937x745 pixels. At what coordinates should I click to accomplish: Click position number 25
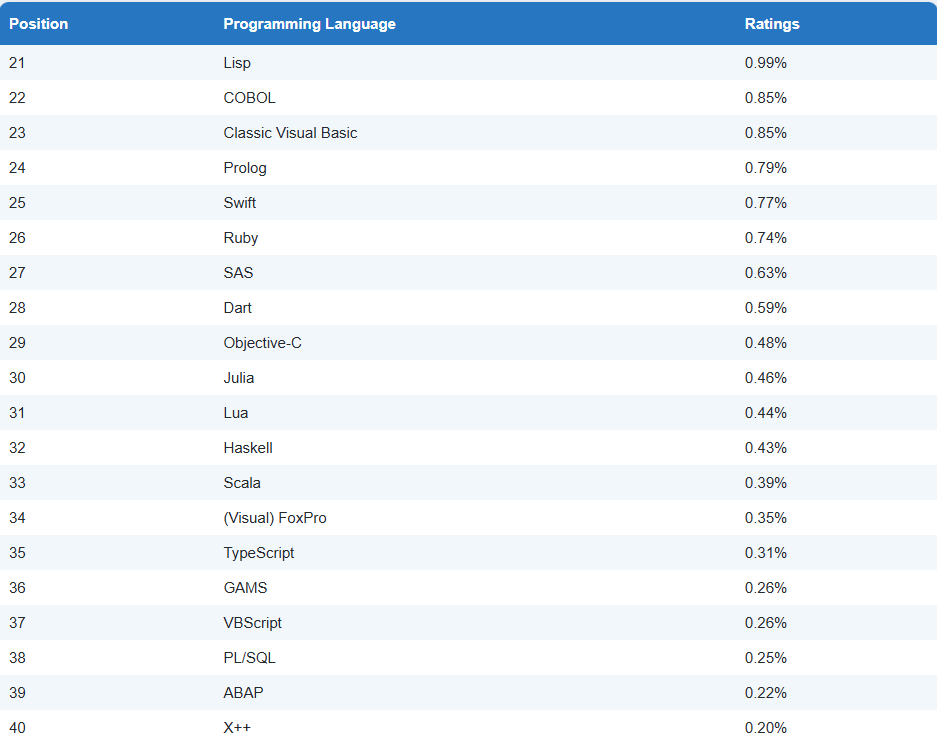[17, 203]
